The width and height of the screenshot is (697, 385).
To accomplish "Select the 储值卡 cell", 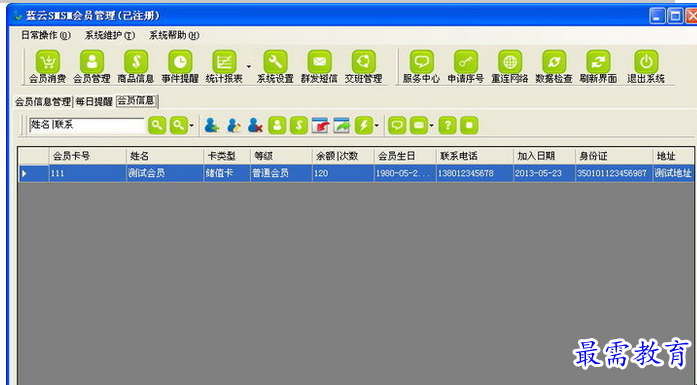I will coord(227,173).
